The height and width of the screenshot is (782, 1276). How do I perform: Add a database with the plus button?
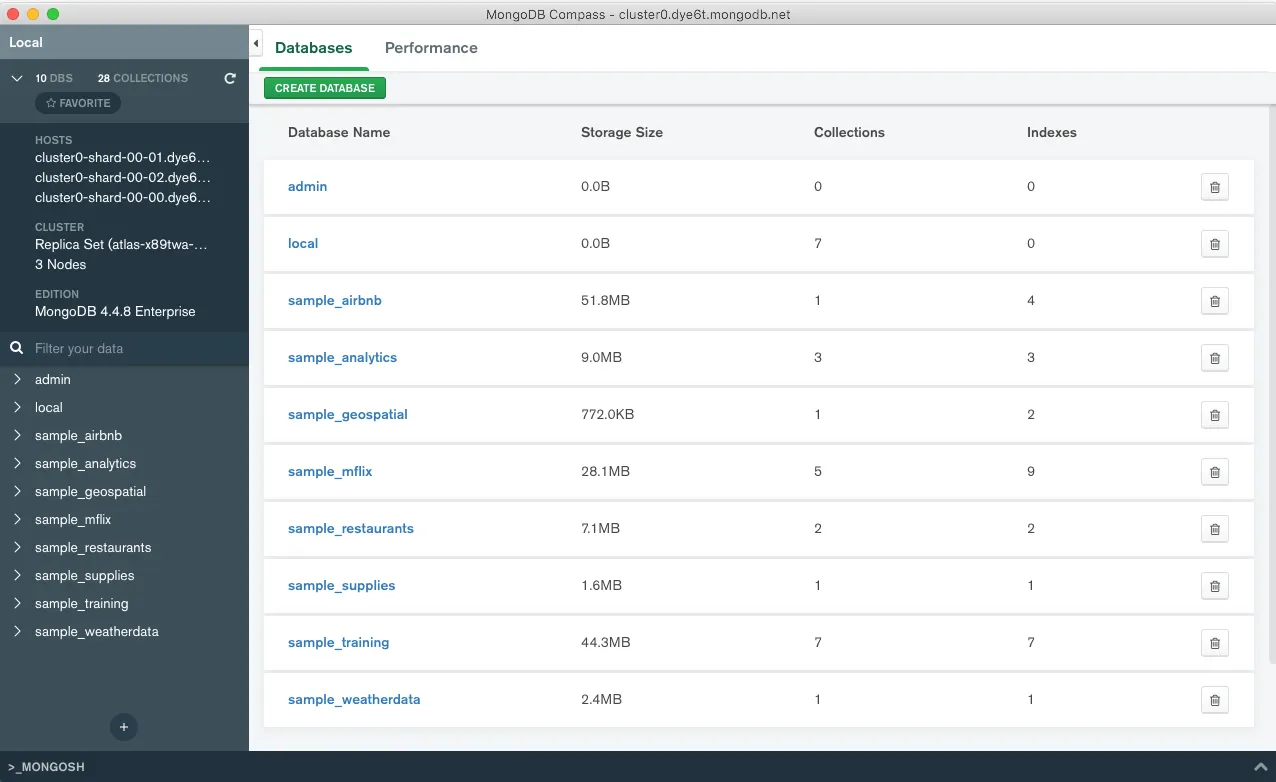coord(124,727)
